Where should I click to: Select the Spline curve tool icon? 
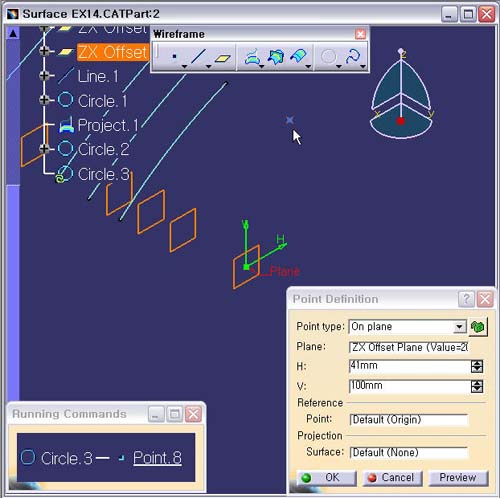(353, 57)
